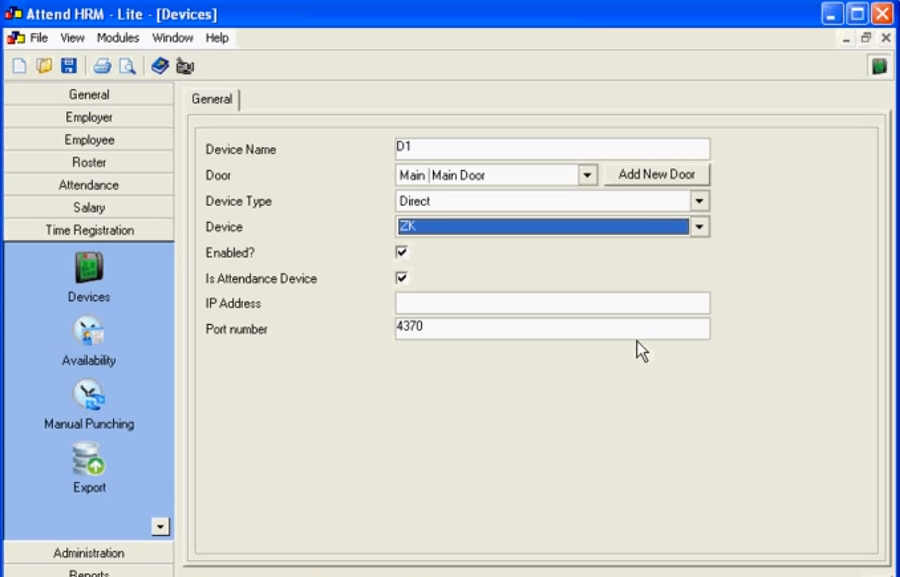The image size is (900, 577).
Task: Open the Salary sidebar section
Action: (89, 207)
